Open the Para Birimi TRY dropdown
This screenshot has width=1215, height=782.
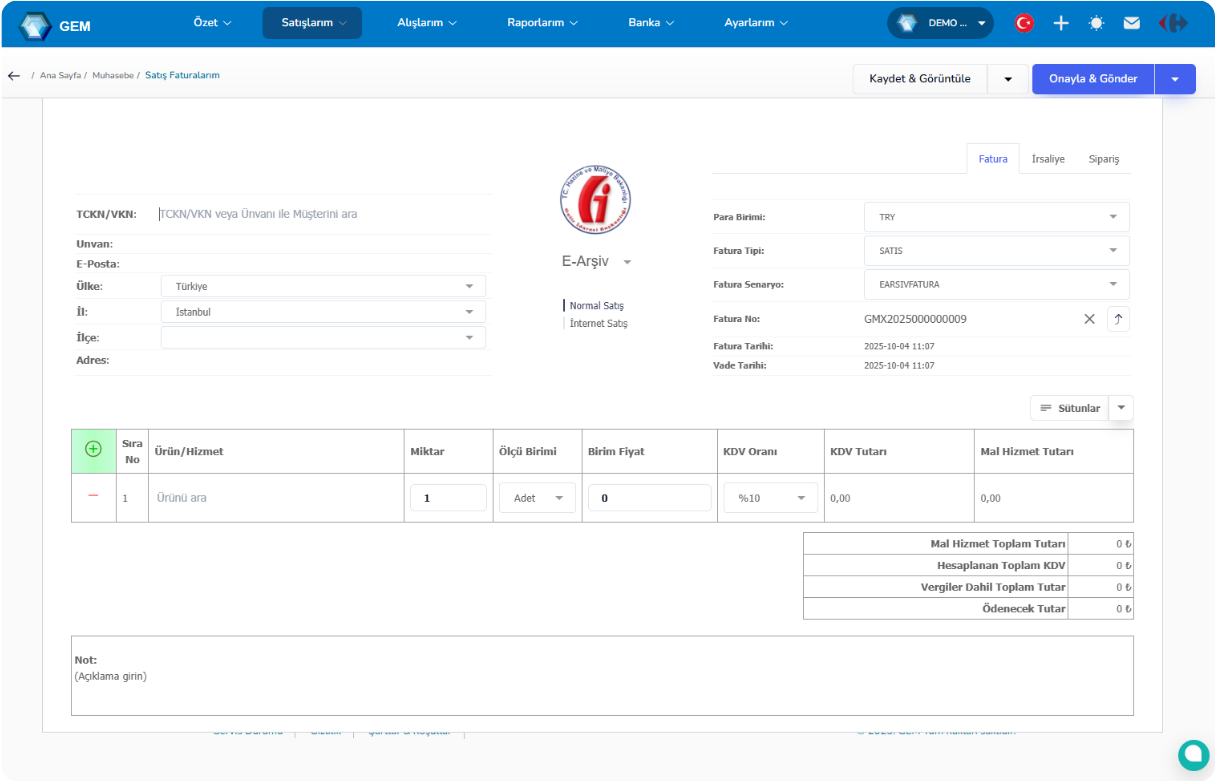tap(996, 217)
